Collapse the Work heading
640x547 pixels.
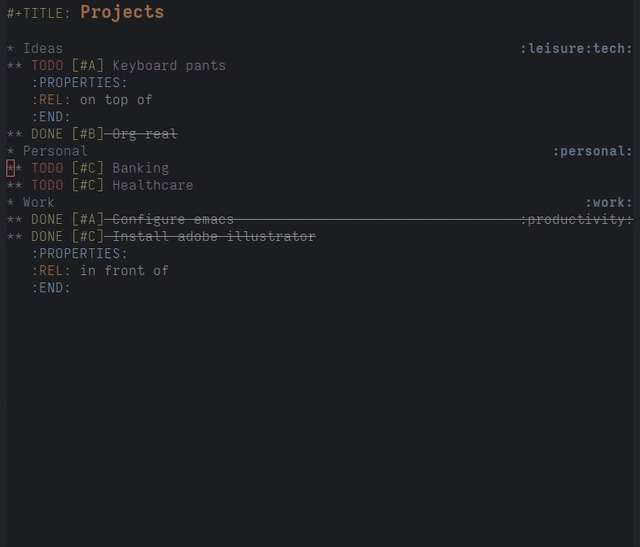click(x=38, y=202)
